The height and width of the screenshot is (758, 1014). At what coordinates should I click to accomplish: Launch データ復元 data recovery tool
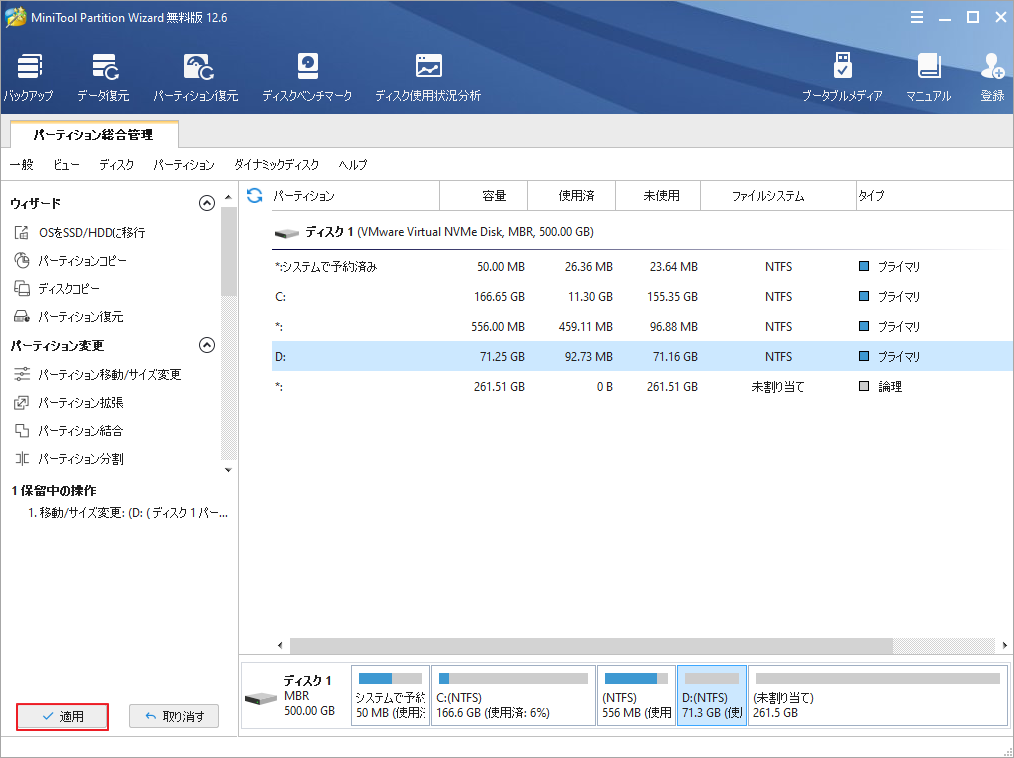click(x=103, y=78)
